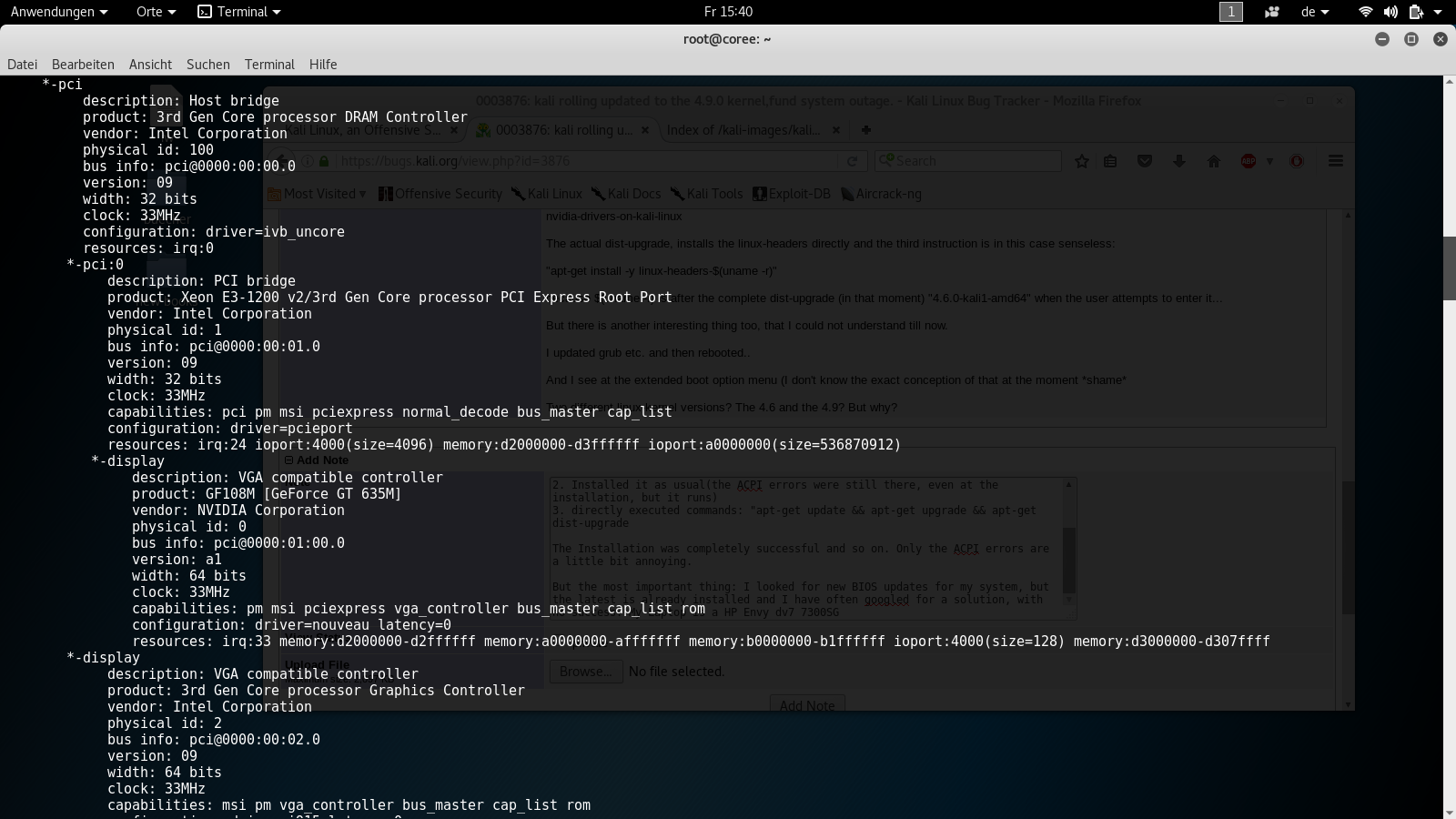This screenshot has width=1456, height=819.
Task: Switch to the 'Index of /kali-images/kali...' Firefox tab
Action: [x=753, y=130]
